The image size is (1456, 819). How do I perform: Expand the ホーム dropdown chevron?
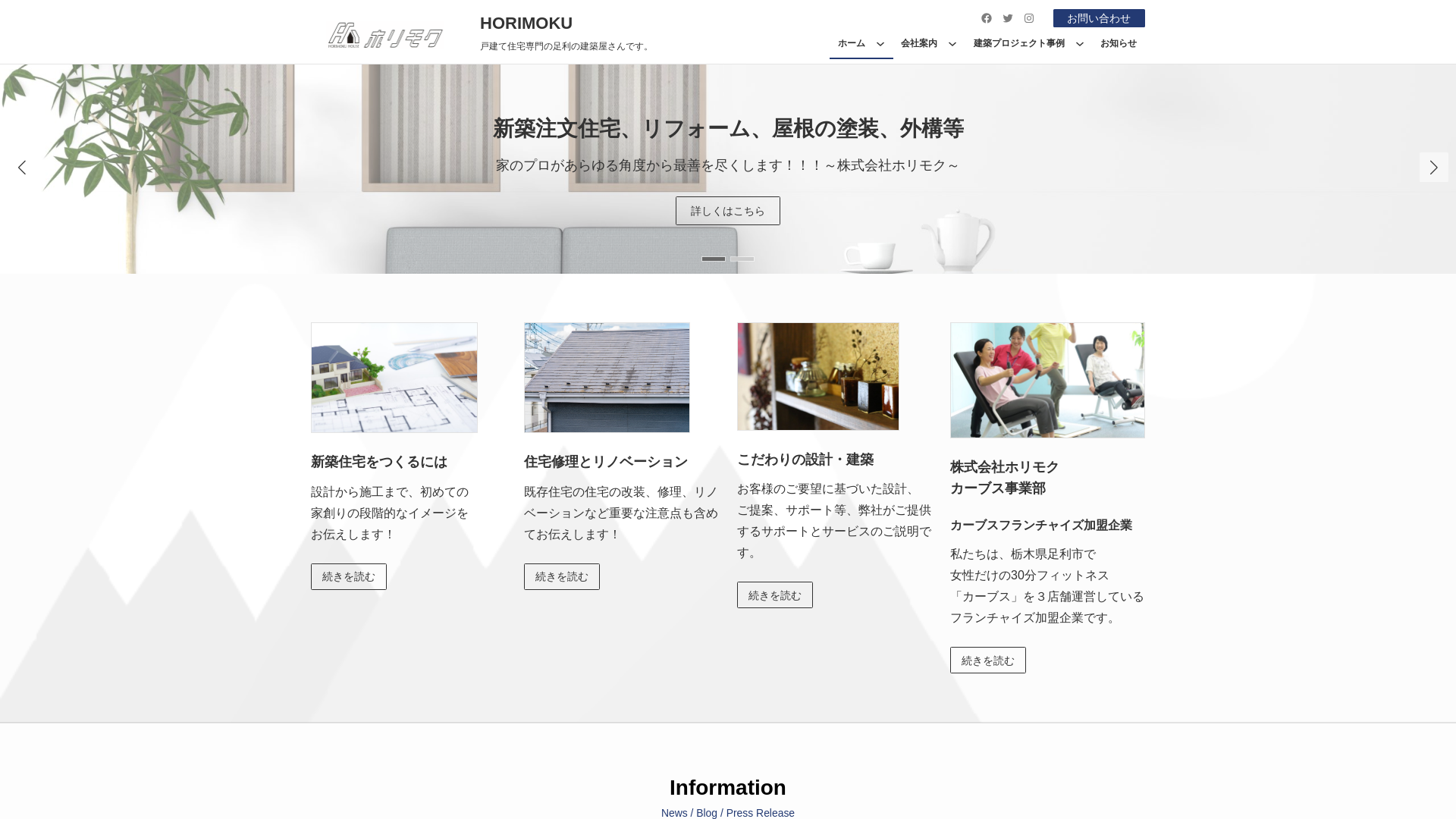880,44
